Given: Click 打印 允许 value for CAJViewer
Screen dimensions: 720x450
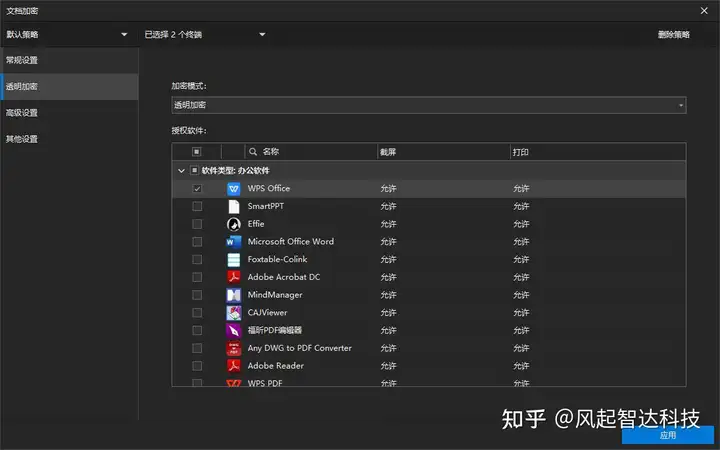Looking at the screenshot, I should click(x=521, y=313).
